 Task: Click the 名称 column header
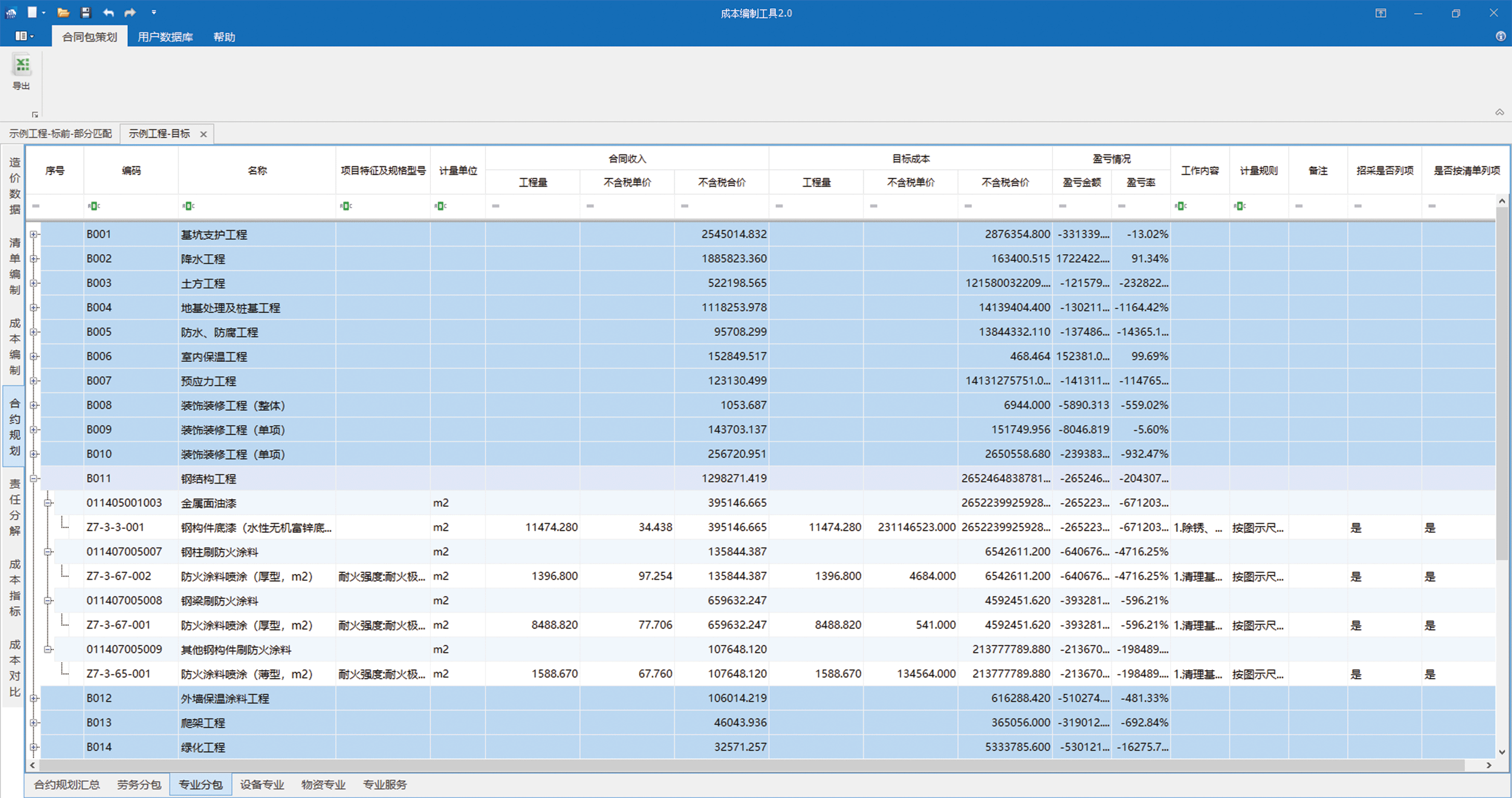[257, 171]
